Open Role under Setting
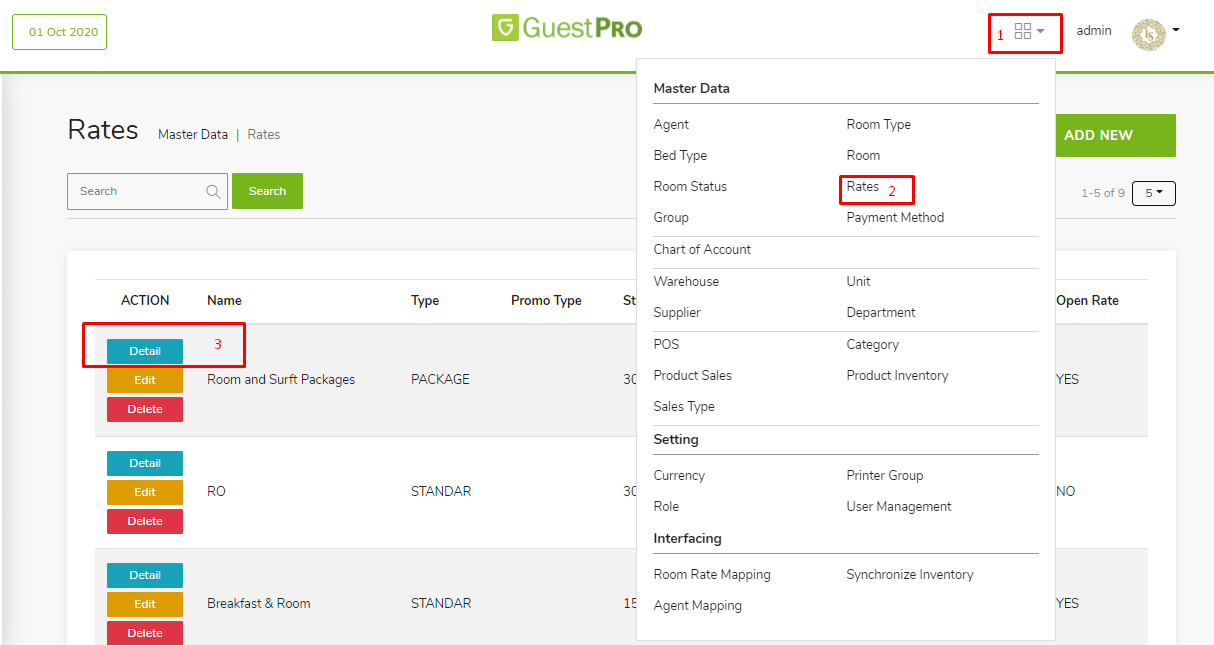This screenshot has width=1214, height=645. point(666,506)
